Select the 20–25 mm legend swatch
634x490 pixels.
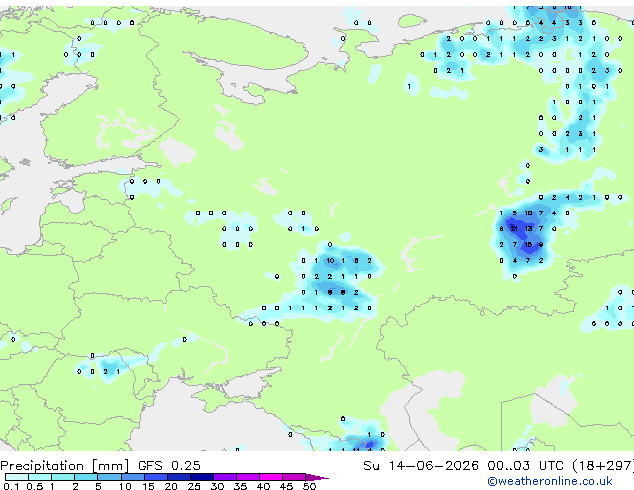tap(178, 477)
